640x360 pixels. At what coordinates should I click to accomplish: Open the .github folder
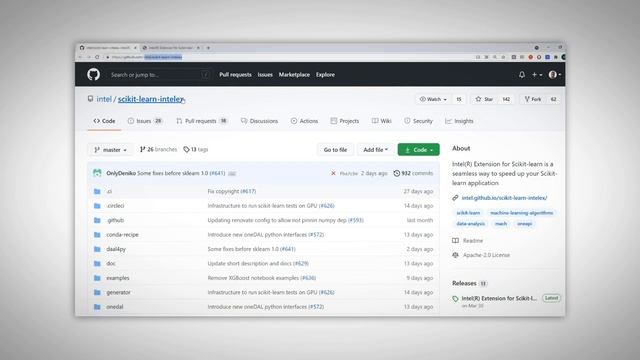(115, 220)
